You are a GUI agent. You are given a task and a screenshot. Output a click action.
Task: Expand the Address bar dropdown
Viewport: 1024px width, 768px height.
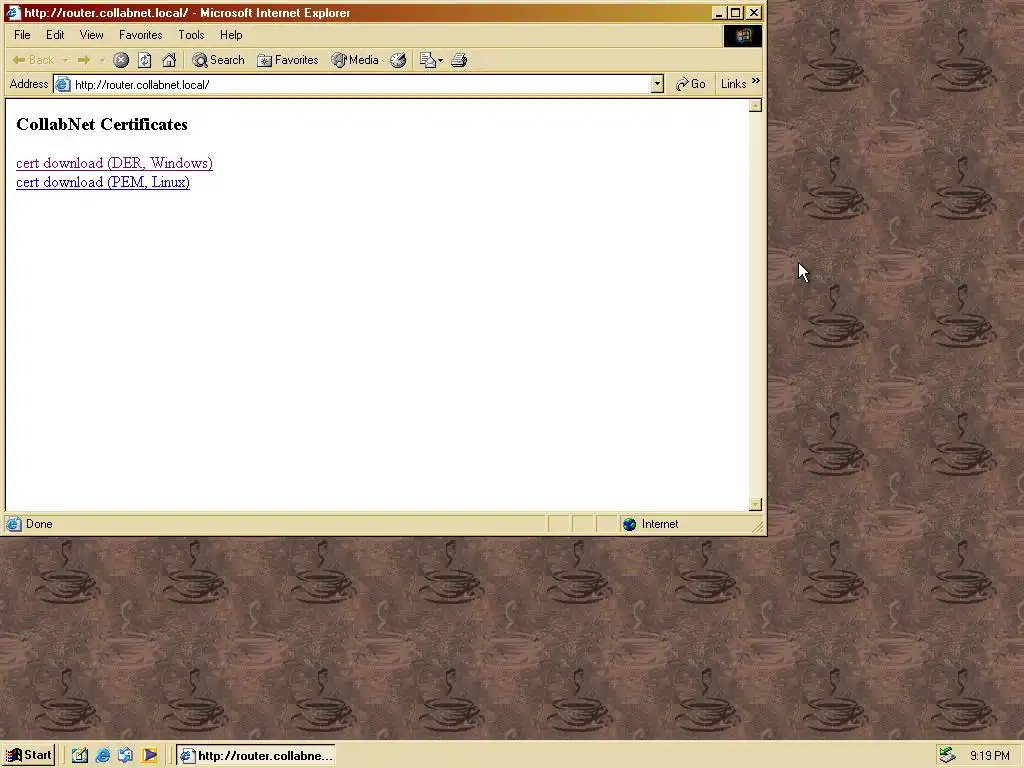pyautogui.click(x=657, y=84)
